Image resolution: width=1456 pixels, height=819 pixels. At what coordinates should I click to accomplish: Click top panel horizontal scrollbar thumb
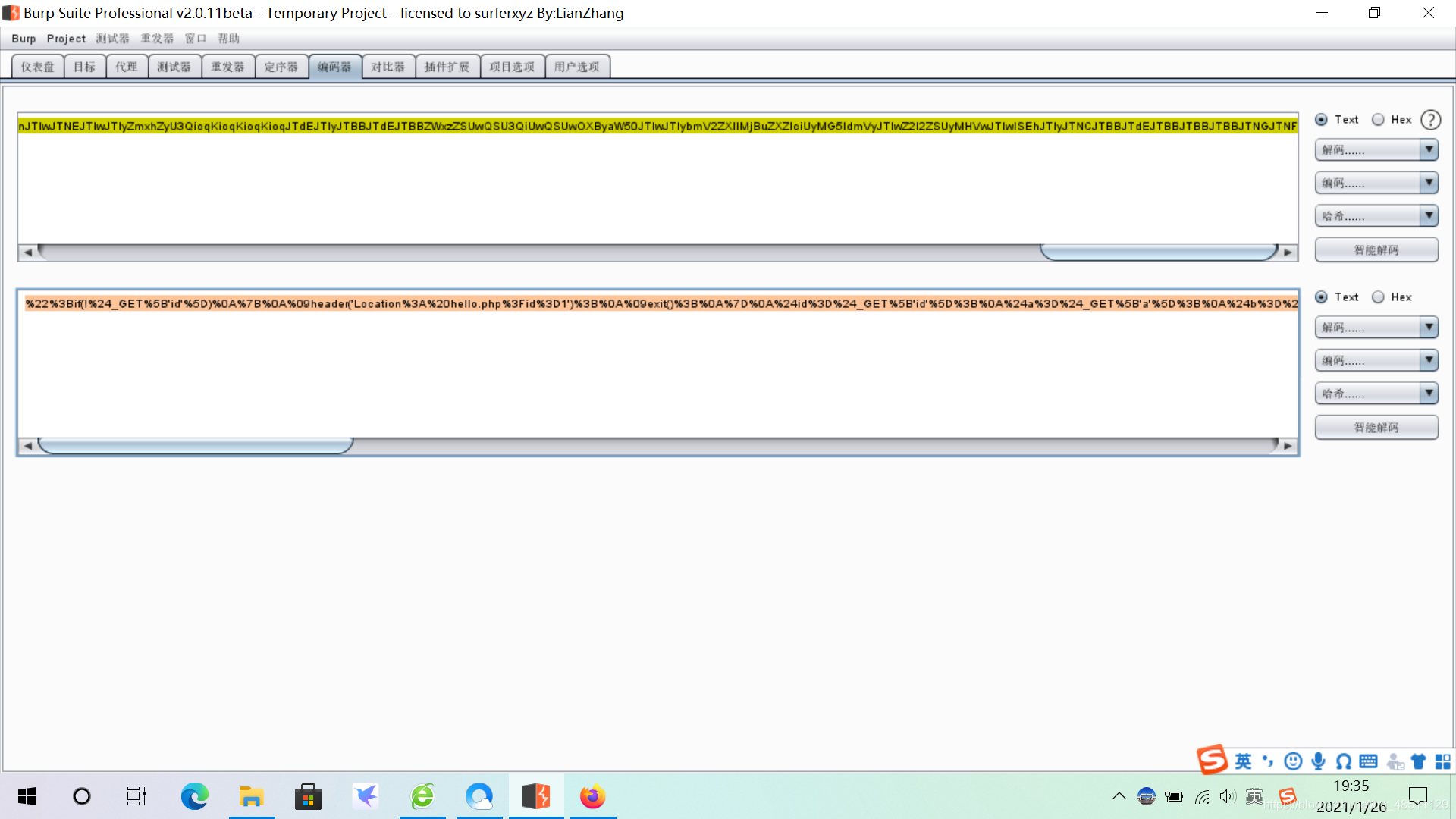(1159, 252)
